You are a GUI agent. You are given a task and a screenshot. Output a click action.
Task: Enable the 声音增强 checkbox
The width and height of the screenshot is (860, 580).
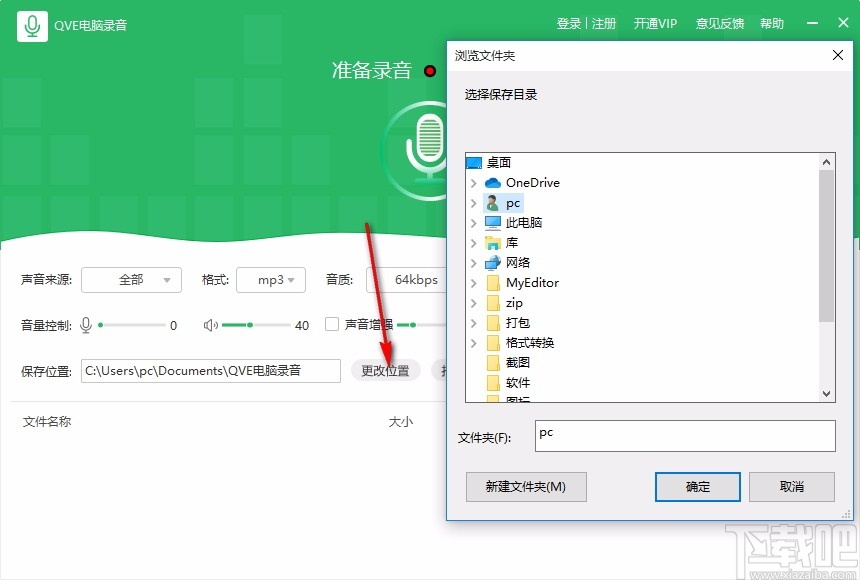point(332,325)
